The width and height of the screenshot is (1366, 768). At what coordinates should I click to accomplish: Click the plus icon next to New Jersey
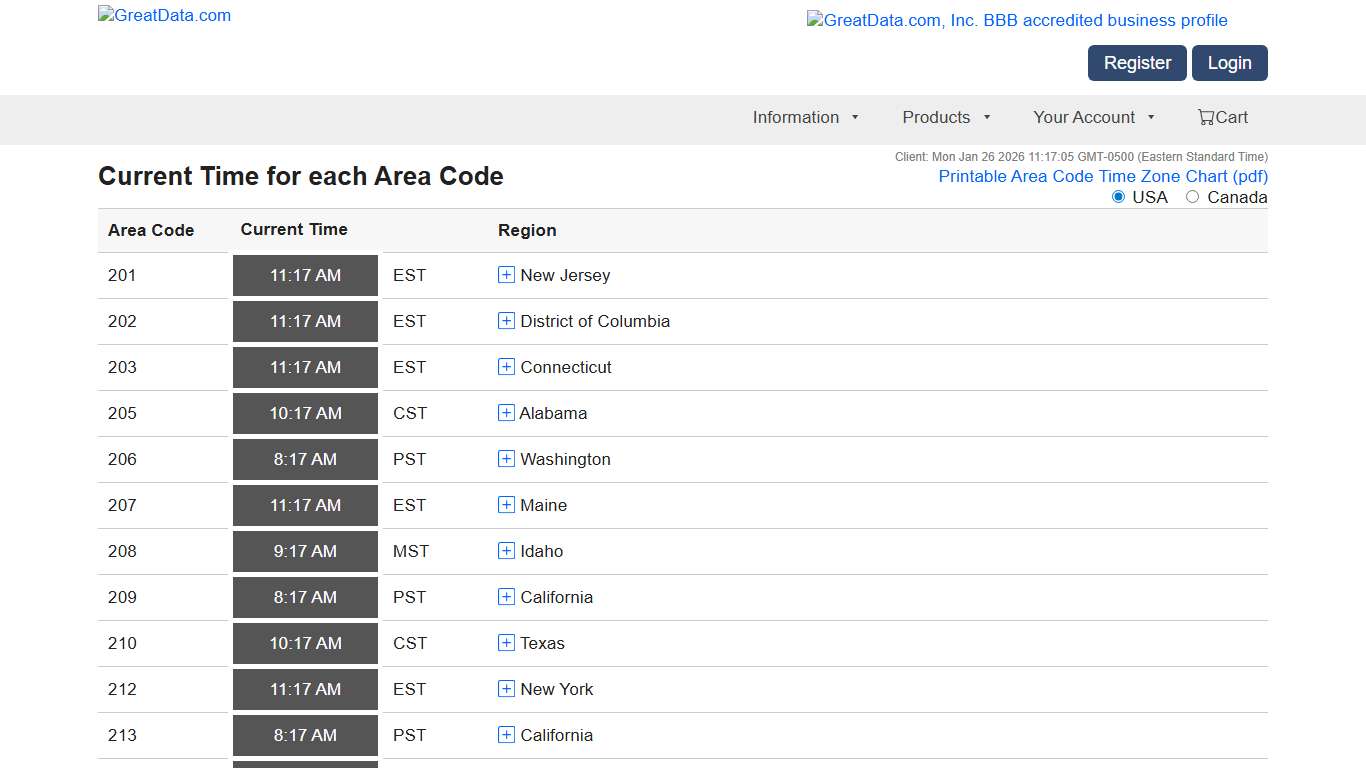[505, 275]
